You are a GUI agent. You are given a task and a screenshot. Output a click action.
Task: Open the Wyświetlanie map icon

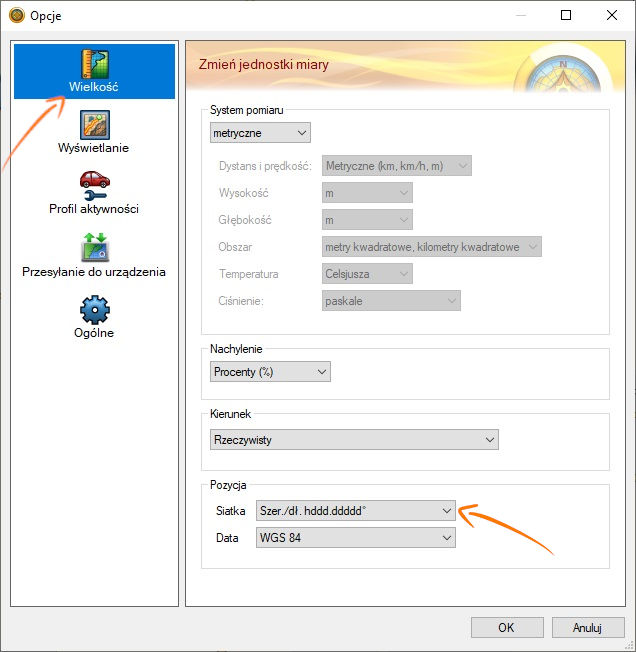tap(94, 124)
